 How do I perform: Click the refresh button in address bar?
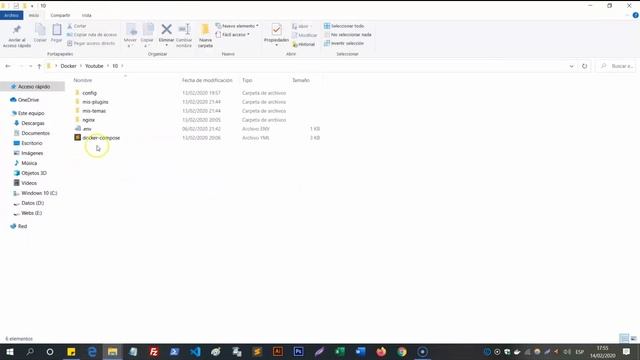[584, 66]
